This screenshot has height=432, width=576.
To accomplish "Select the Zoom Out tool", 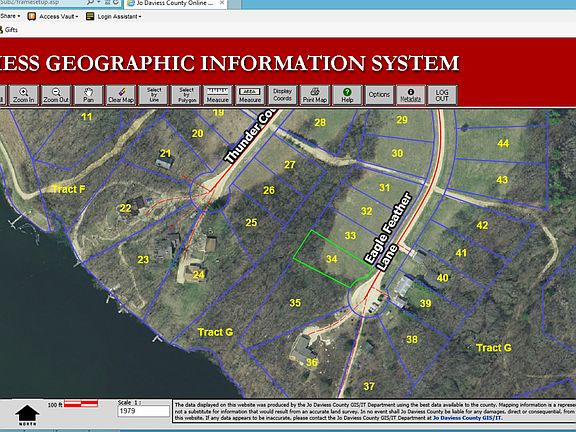I will [x=56, y=95].
